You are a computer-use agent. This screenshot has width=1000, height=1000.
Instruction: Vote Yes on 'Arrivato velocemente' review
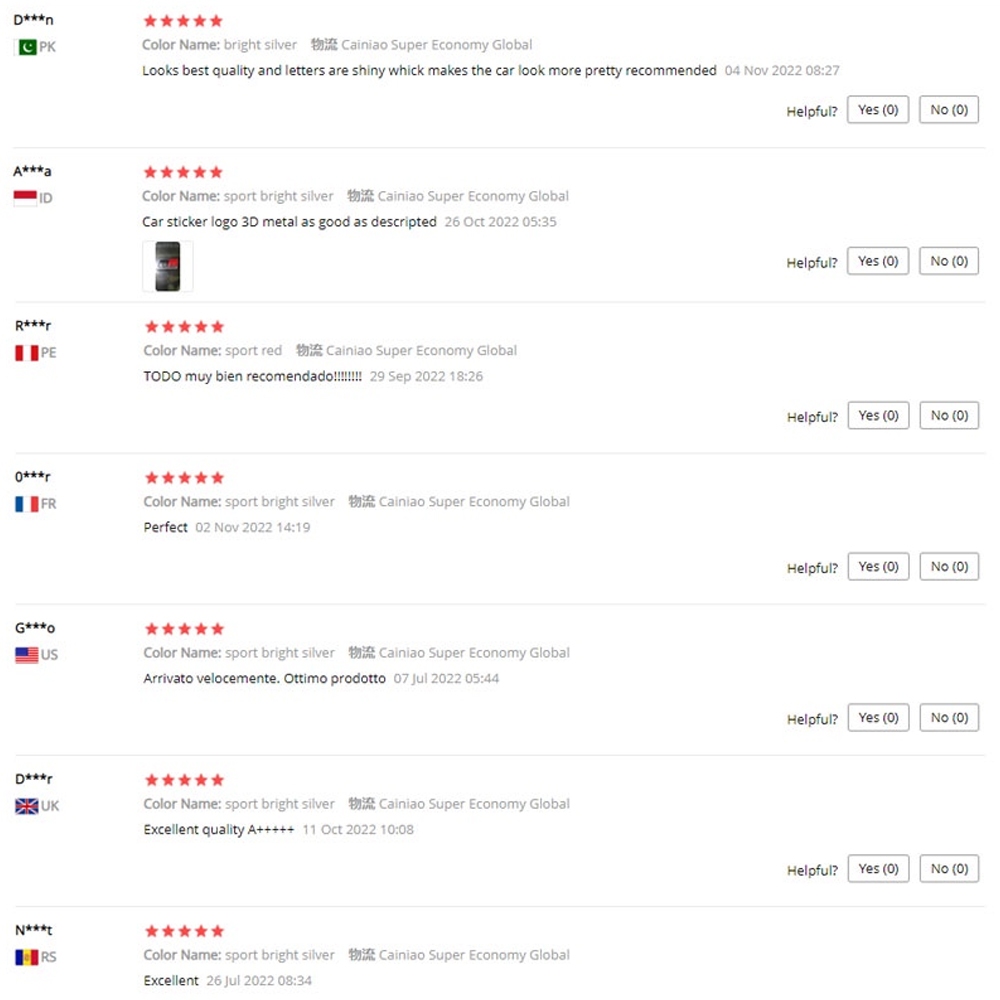(x=878, y=717)
